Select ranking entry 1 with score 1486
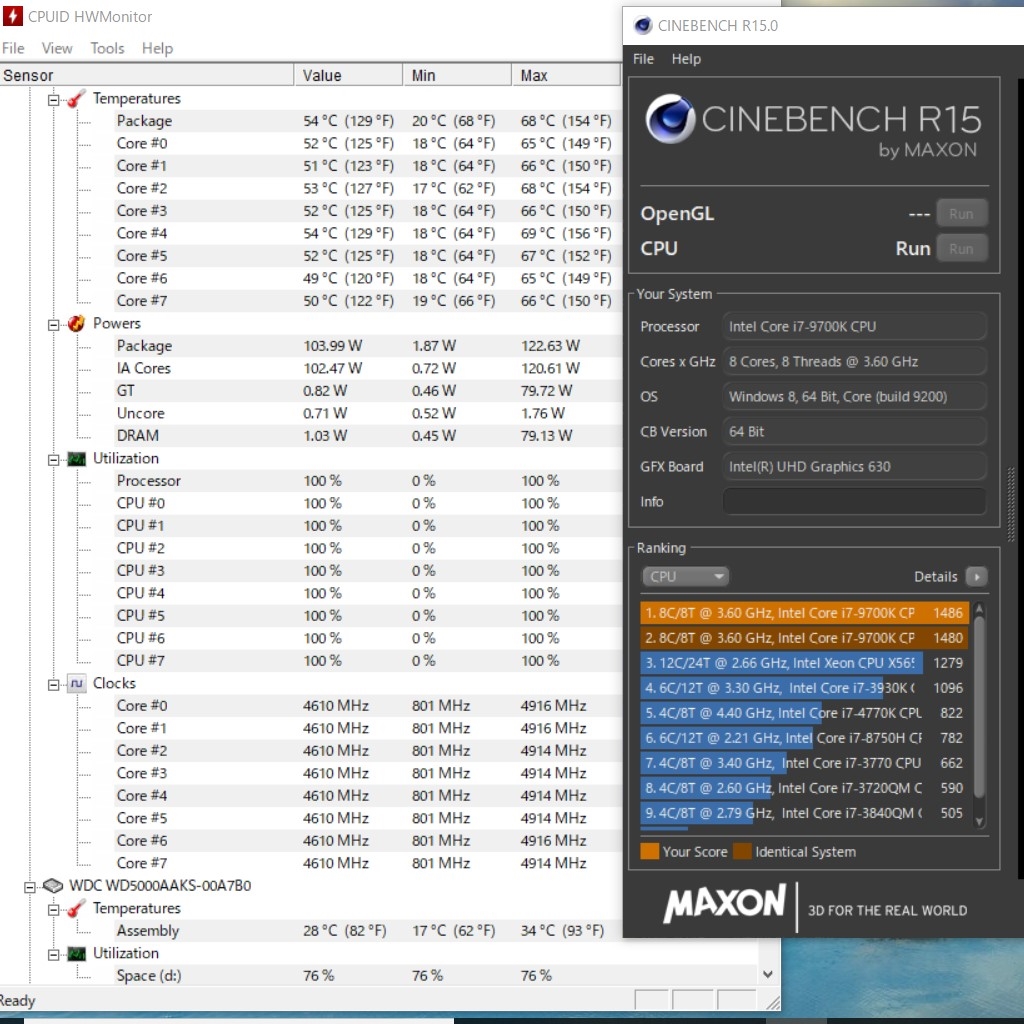 coord(804,613)
